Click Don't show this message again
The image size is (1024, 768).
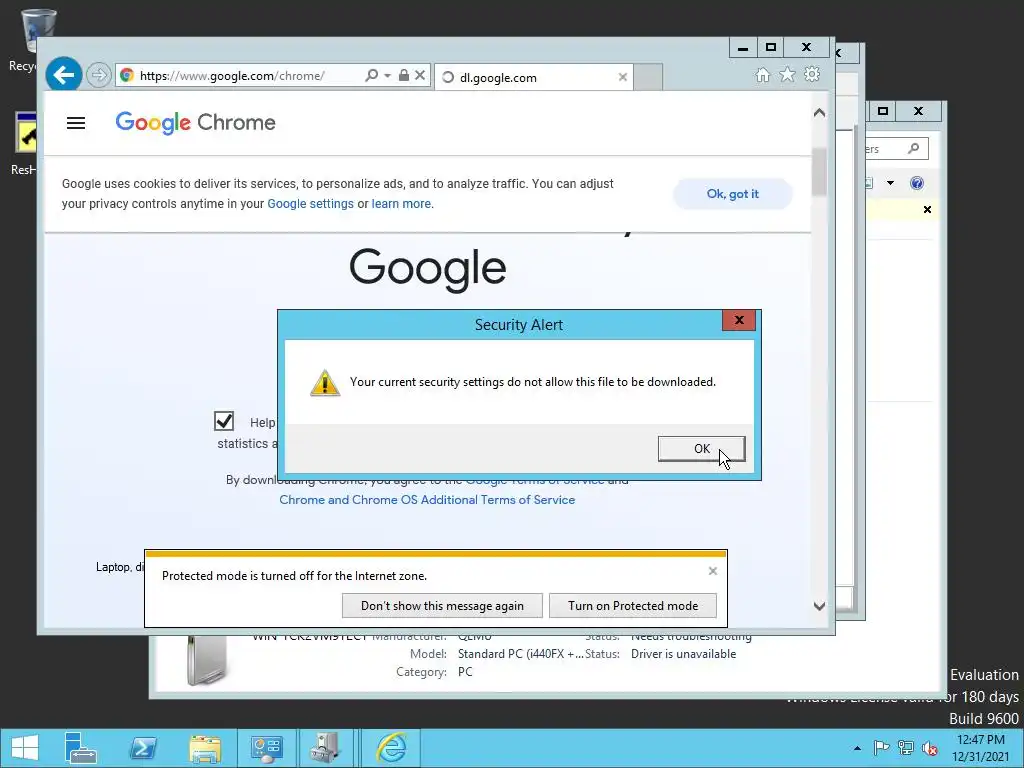[442, 605]
